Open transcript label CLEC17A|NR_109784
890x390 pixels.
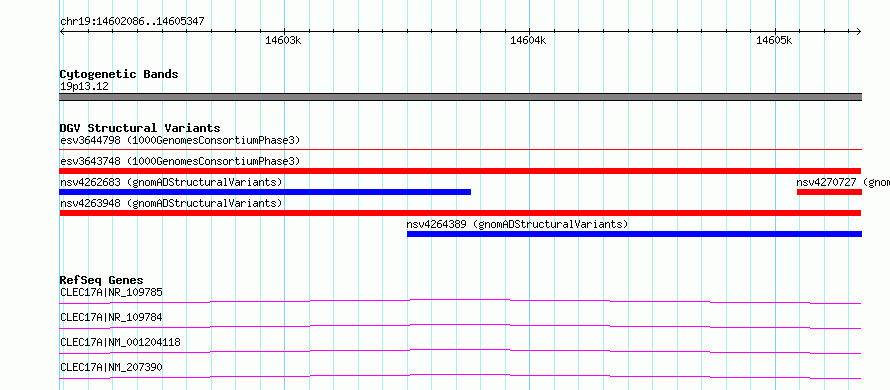tap(111, 317)
